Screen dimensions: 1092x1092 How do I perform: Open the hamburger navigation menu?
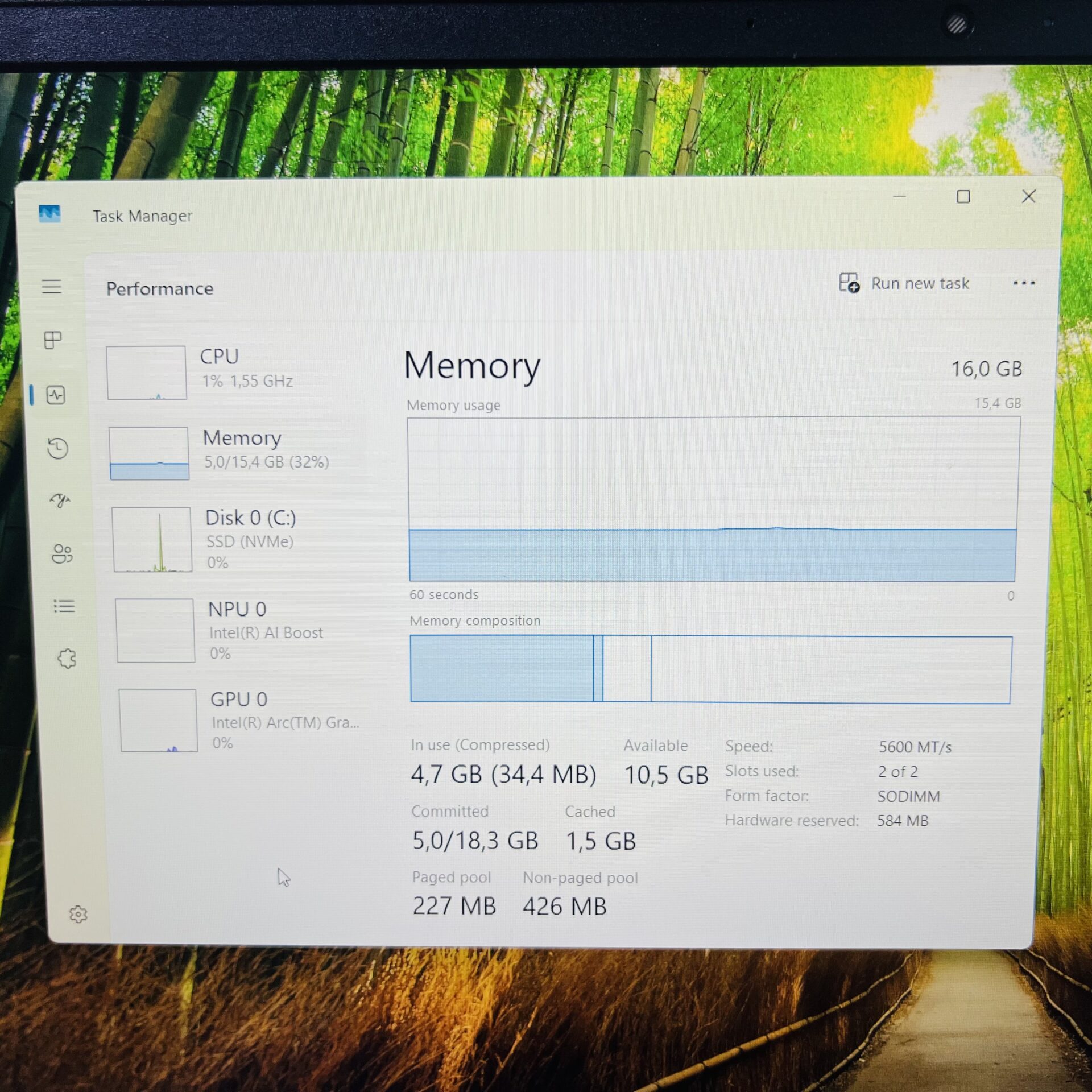52,286
